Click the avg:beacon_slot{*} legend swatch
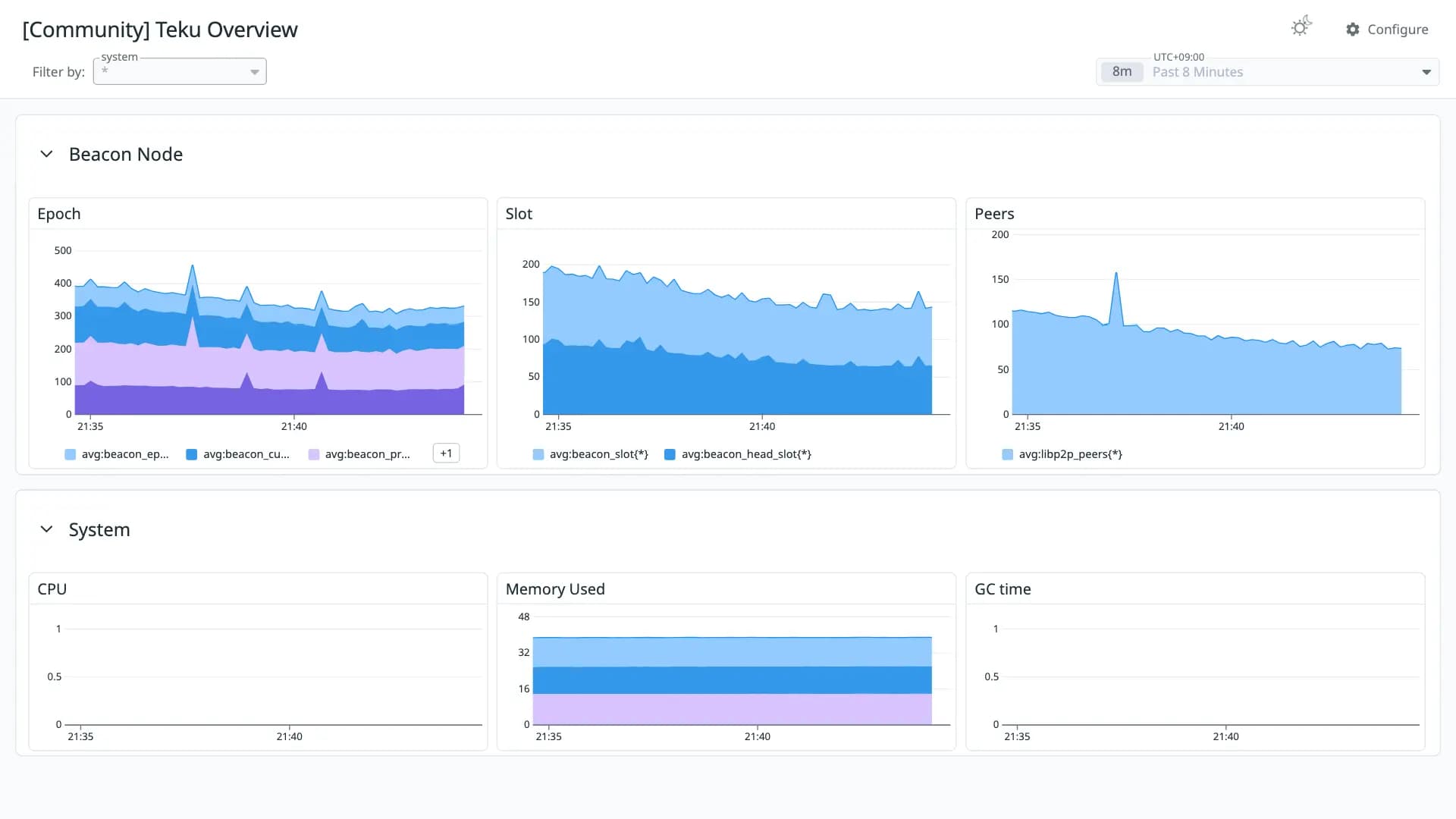This screenshot has width=1456, height=819. coord(538,454)
